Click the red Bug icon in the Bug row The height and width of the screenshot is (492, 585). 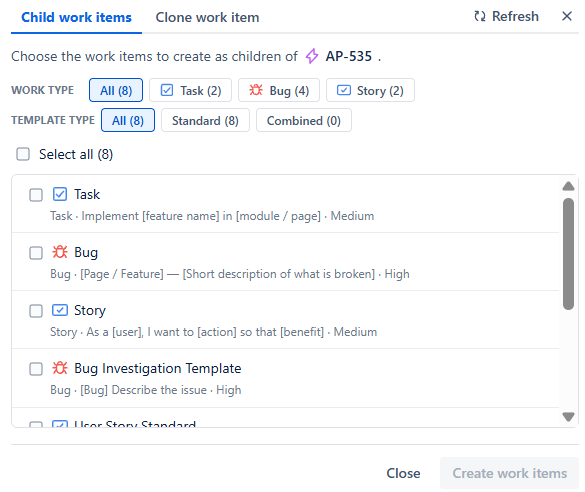(x=60, y=252)
